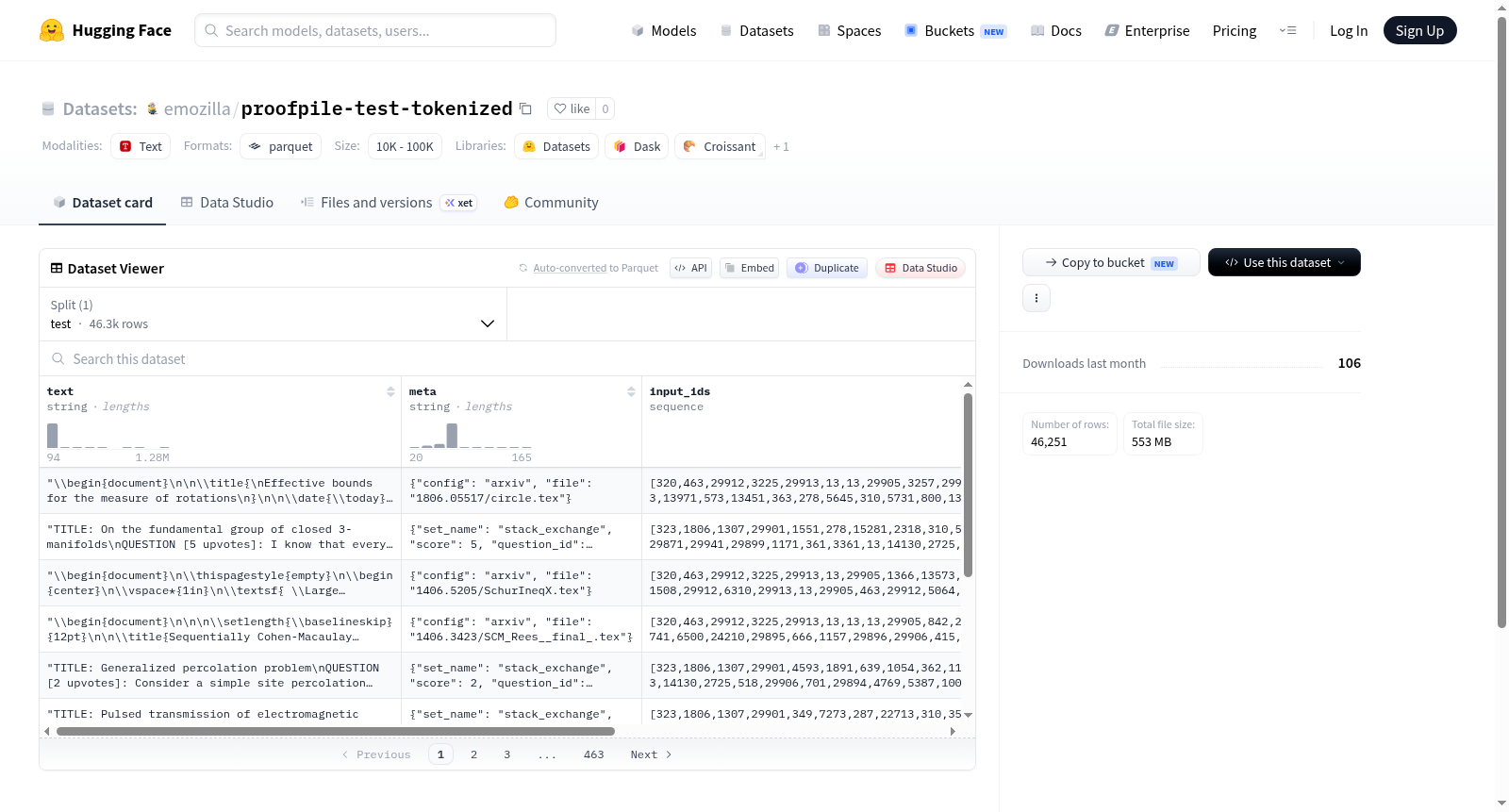Open Data Studio from the viewer header
1509x812 pixels.
920,268
